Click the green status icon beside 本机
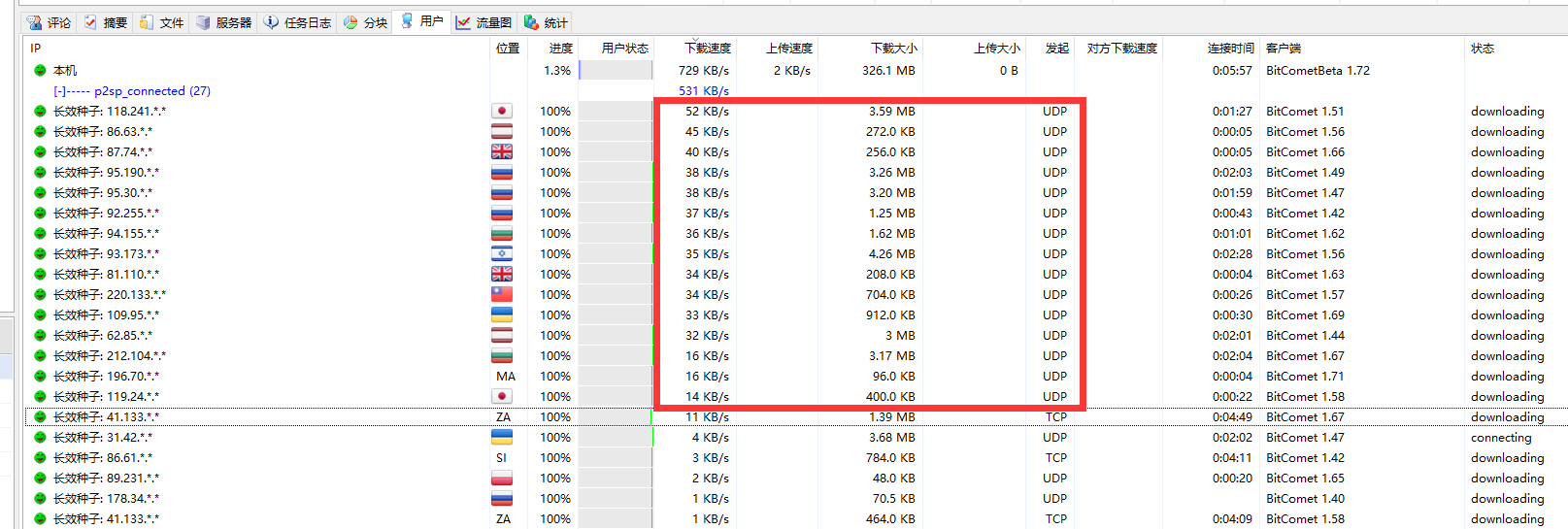Image resolution: width=1568 pixels, height=529 pixels. [x=40, y=71]
